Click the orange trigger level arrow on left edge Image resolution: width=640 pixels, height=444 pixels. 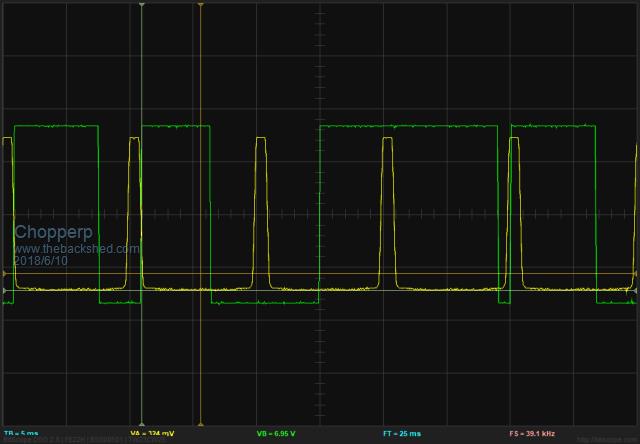pos(5,273)
